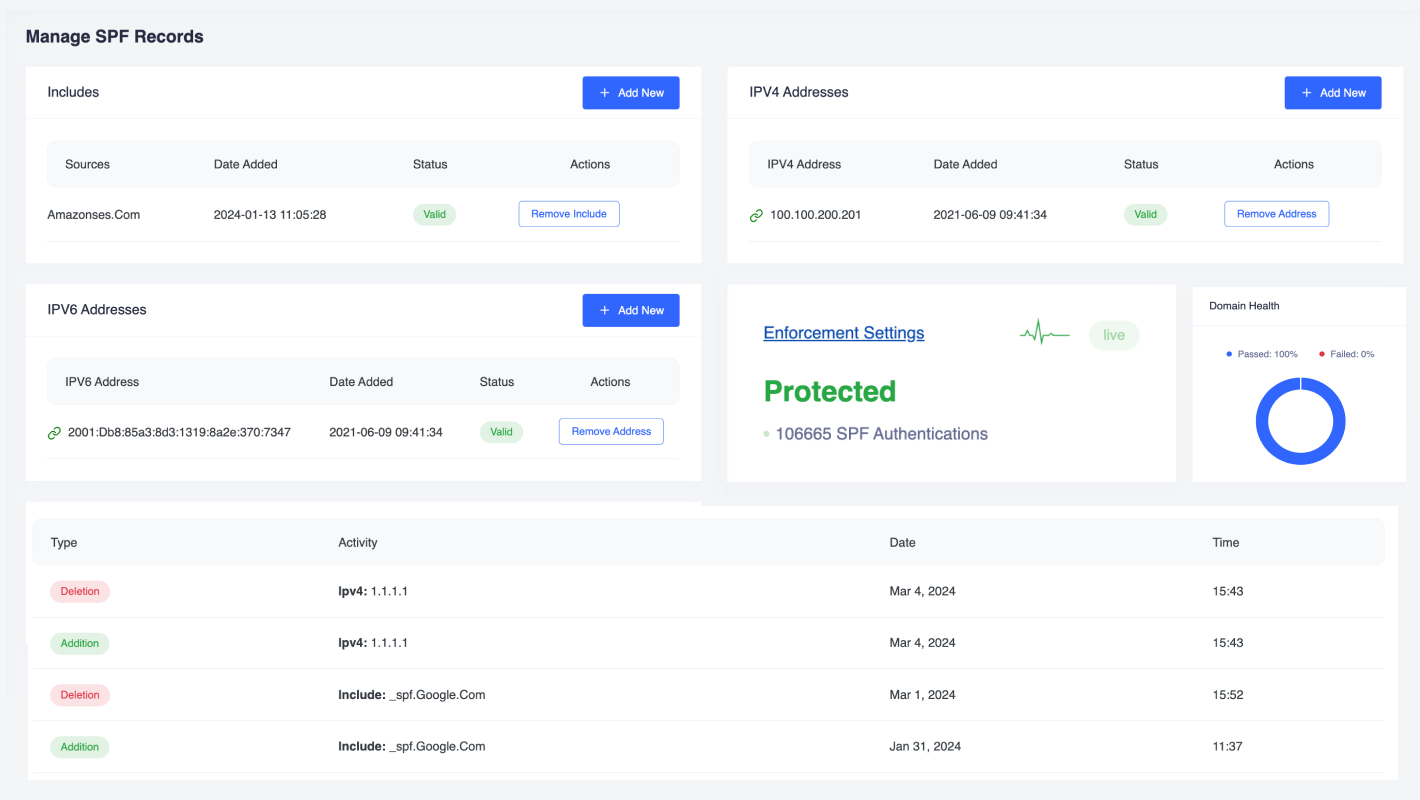Click the link icon beside the IPV6 address

[54, 433]
